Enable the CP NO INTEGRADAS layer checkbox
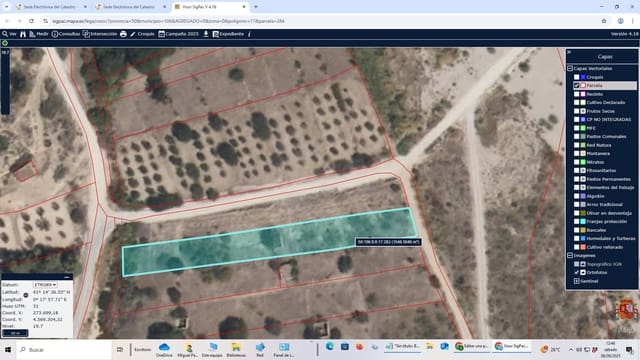 tap(576, 120)
